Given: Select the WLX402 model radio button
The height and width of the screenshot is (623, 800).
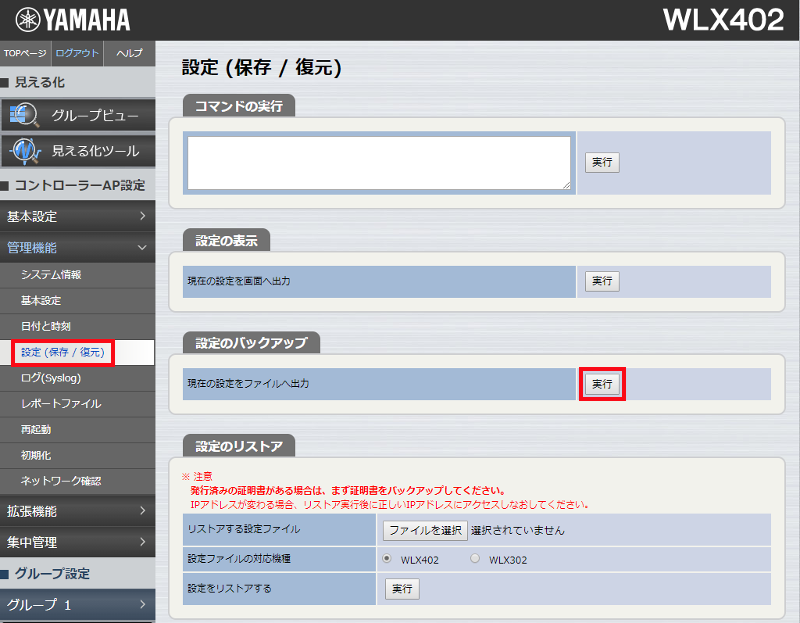Looking at the screenshot, I should point(387,559).
